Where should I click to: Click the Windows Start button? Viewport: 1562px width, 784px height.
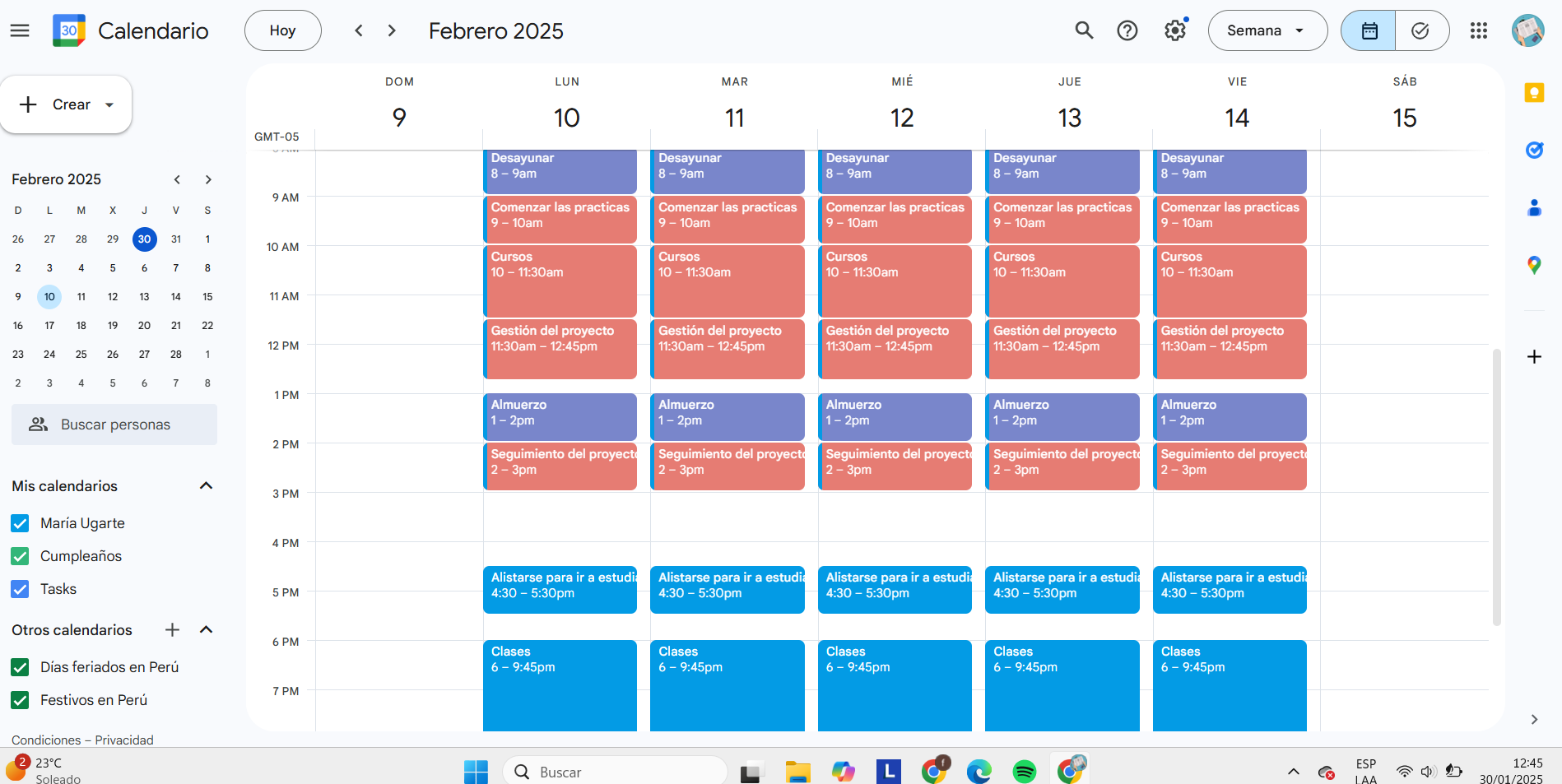click(x=476, y=772)
